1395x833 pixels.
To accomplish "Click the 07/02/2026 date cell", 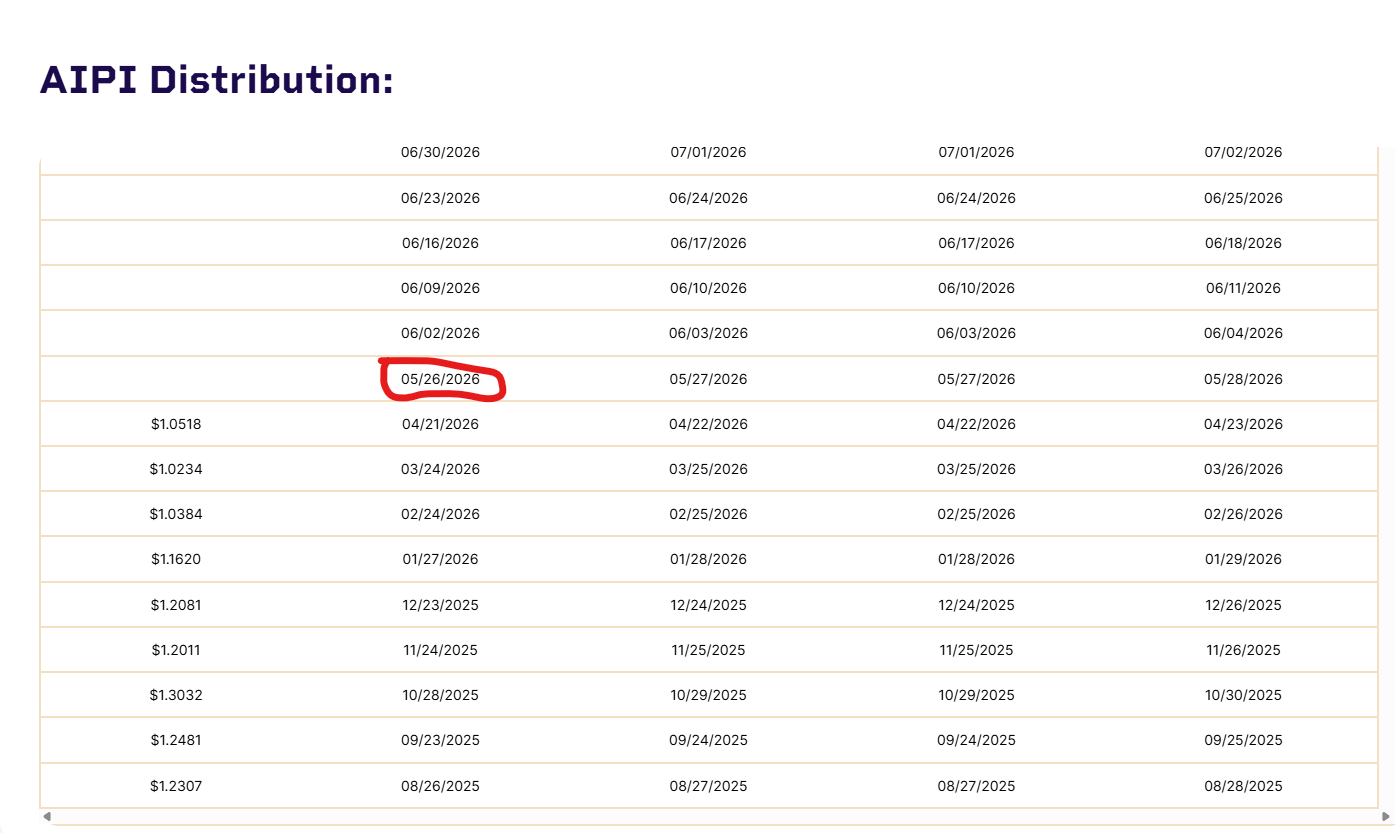I will point(1243,152).
